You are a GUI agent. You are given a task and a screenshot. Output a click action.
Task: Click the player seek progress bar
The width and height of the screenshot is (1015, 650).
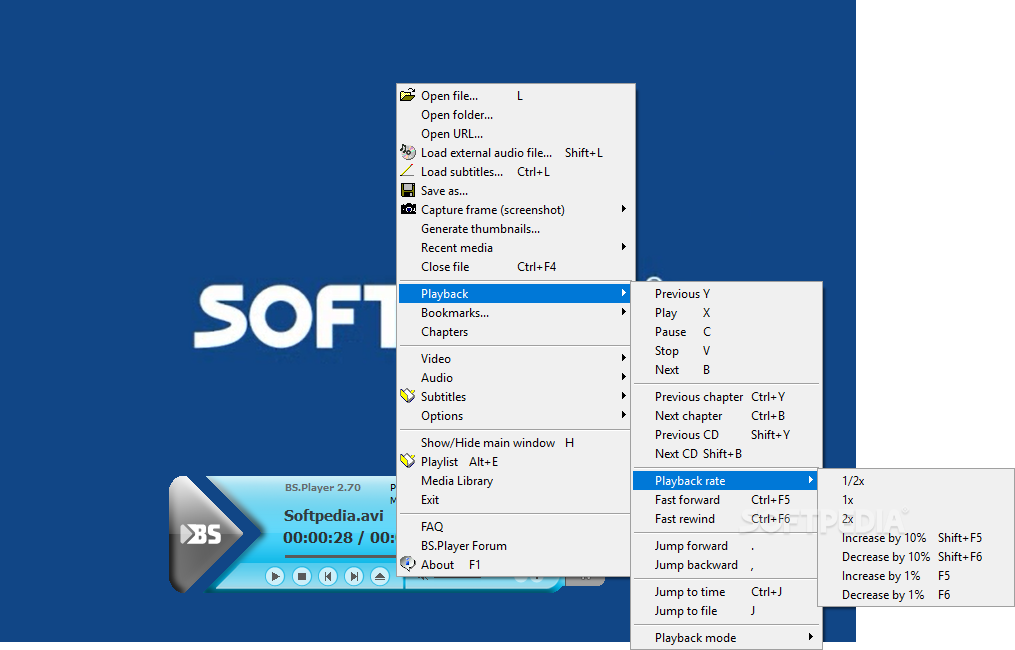(x=340, y=556)
